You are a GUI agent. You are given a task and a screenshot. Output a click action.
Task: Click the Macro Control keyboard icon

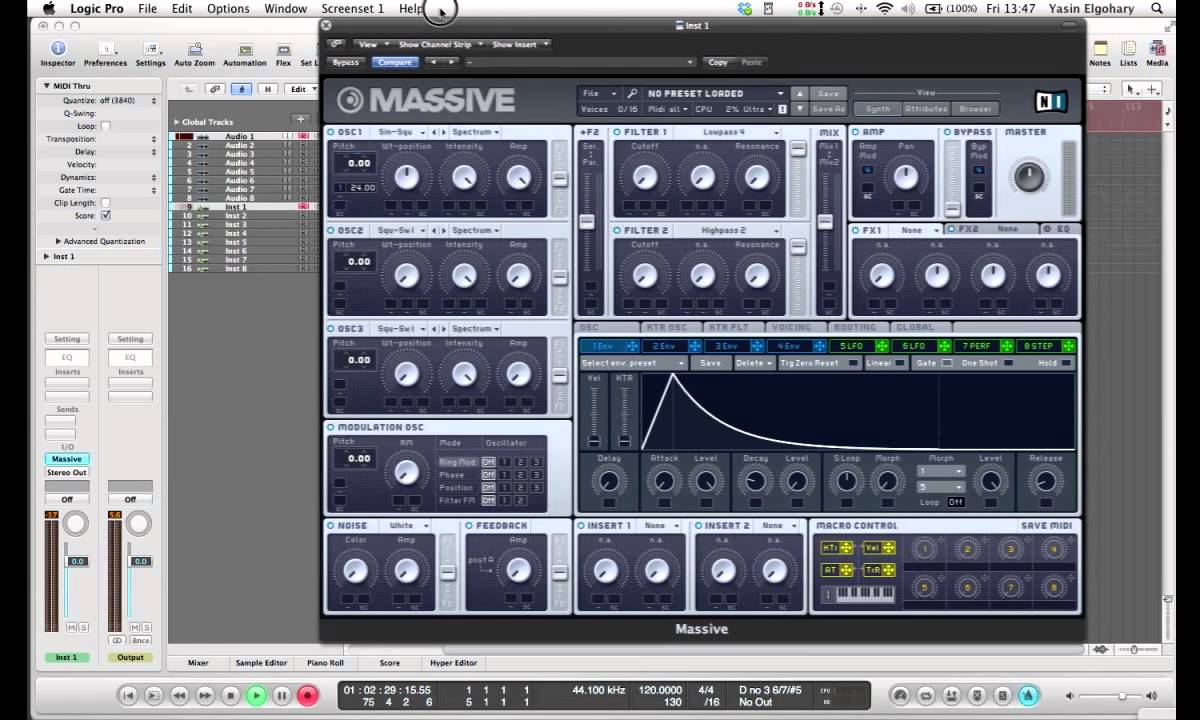858,594
